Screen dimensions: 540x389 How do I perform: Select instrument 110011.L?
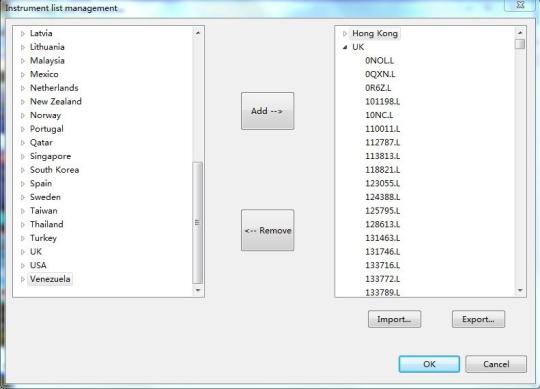click(x=383, y=129)
